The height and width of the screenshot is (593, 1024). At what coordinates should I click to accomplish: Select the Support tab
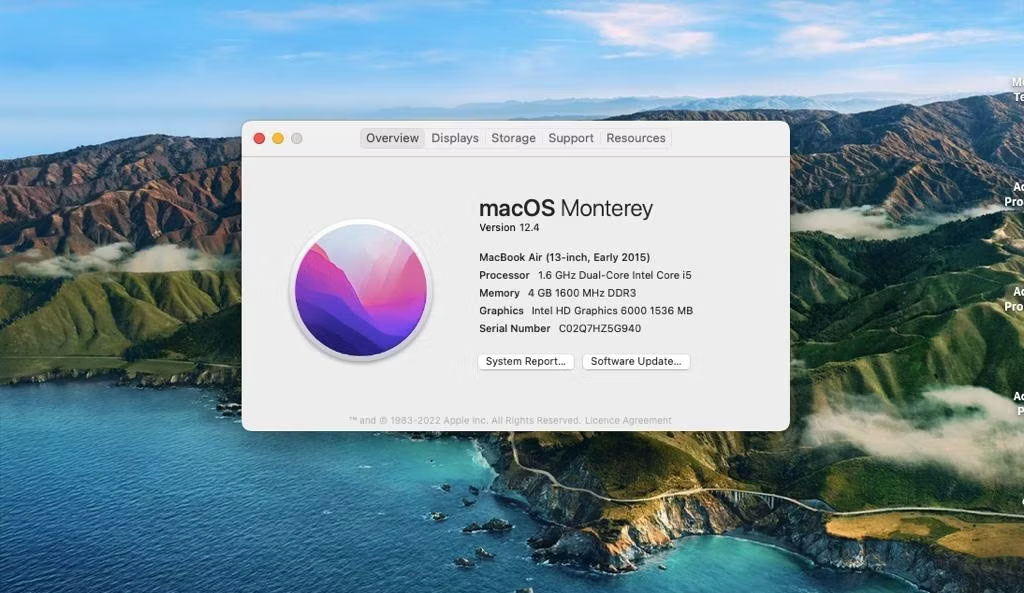pos(570,138)
